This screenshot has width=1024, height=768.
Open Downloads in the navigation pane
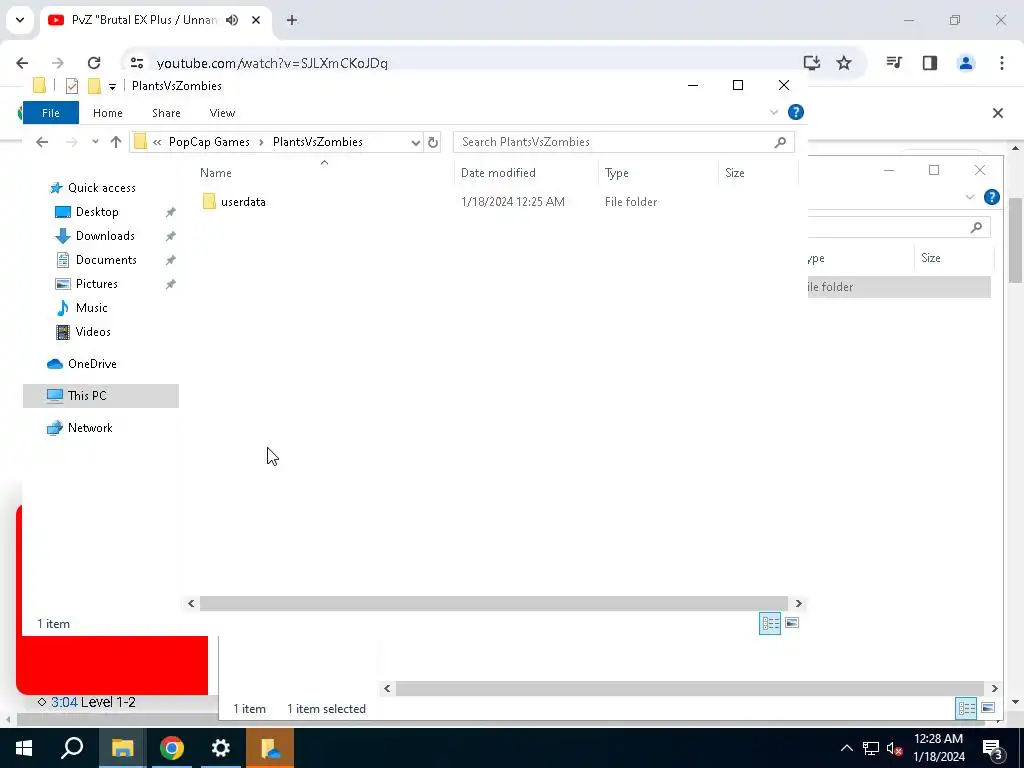(105, 236)
